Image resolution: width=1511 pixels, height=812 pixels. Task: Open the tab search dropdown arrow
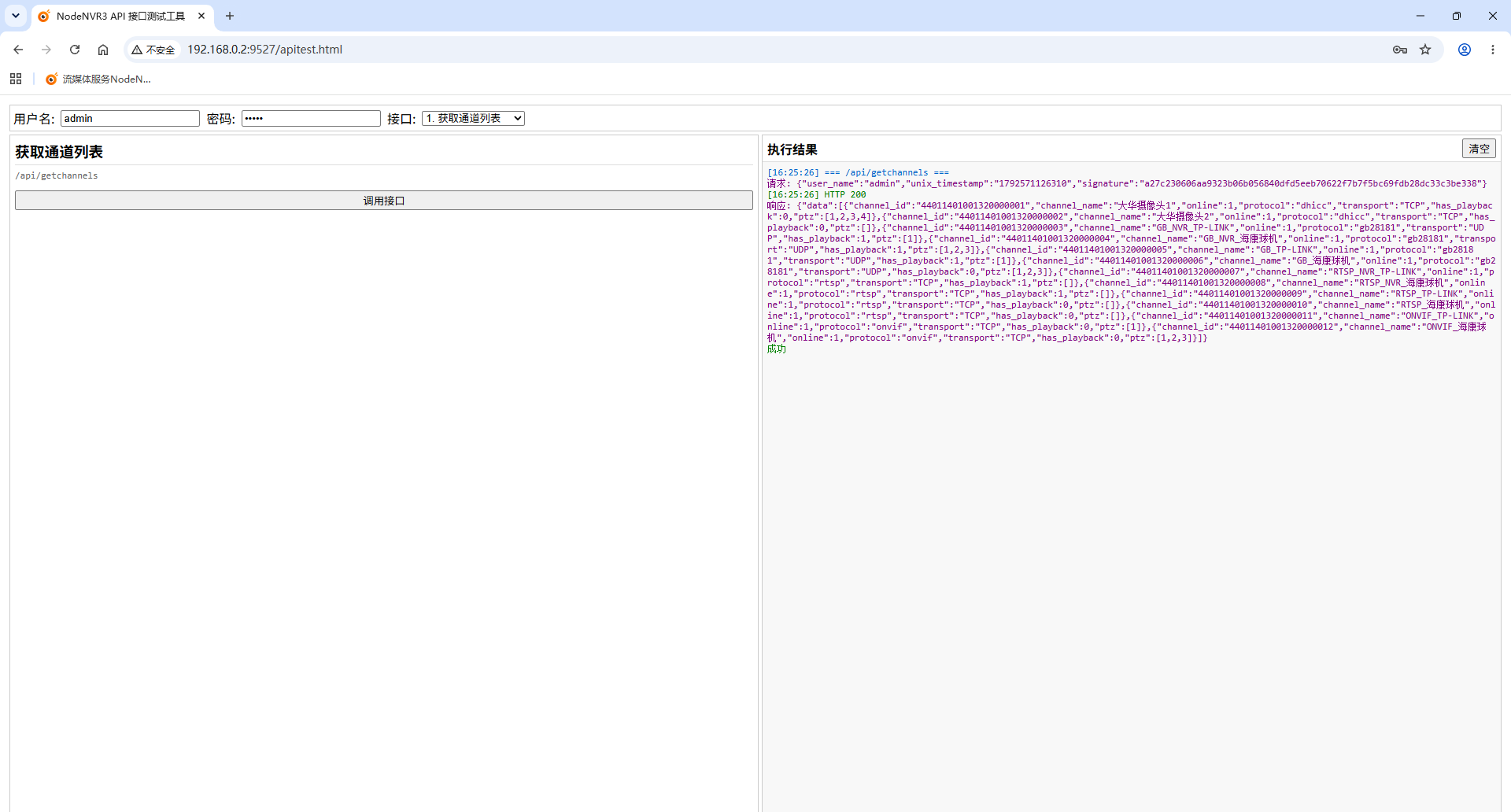pos(16,16)
